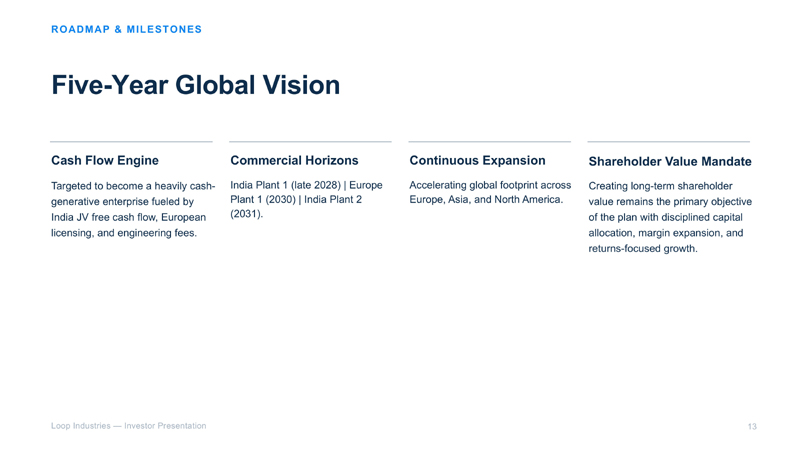
Task: Click the divider line above Continuous Expansion
Action: (490, 141)
